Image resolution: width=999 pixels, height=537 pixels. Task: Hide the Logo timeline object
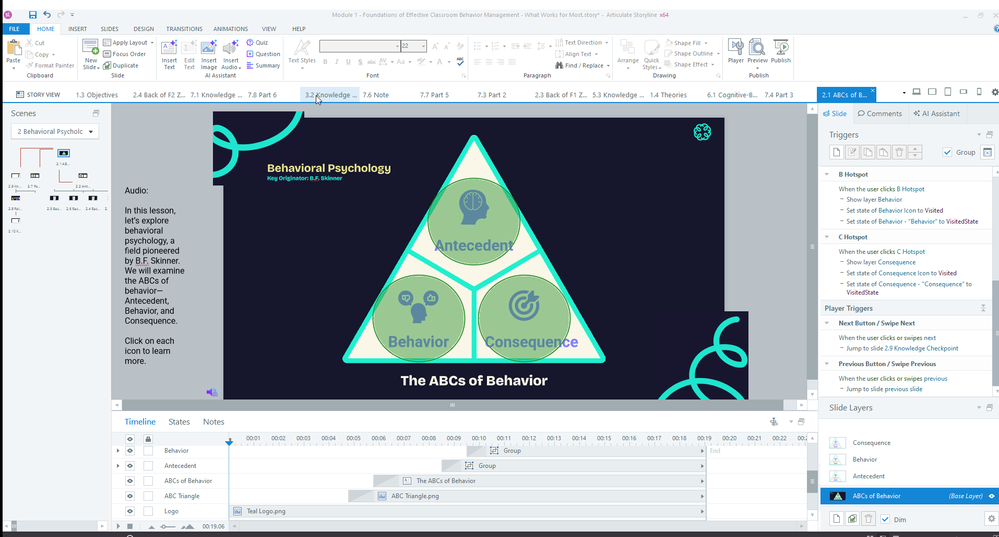[130, 511]
